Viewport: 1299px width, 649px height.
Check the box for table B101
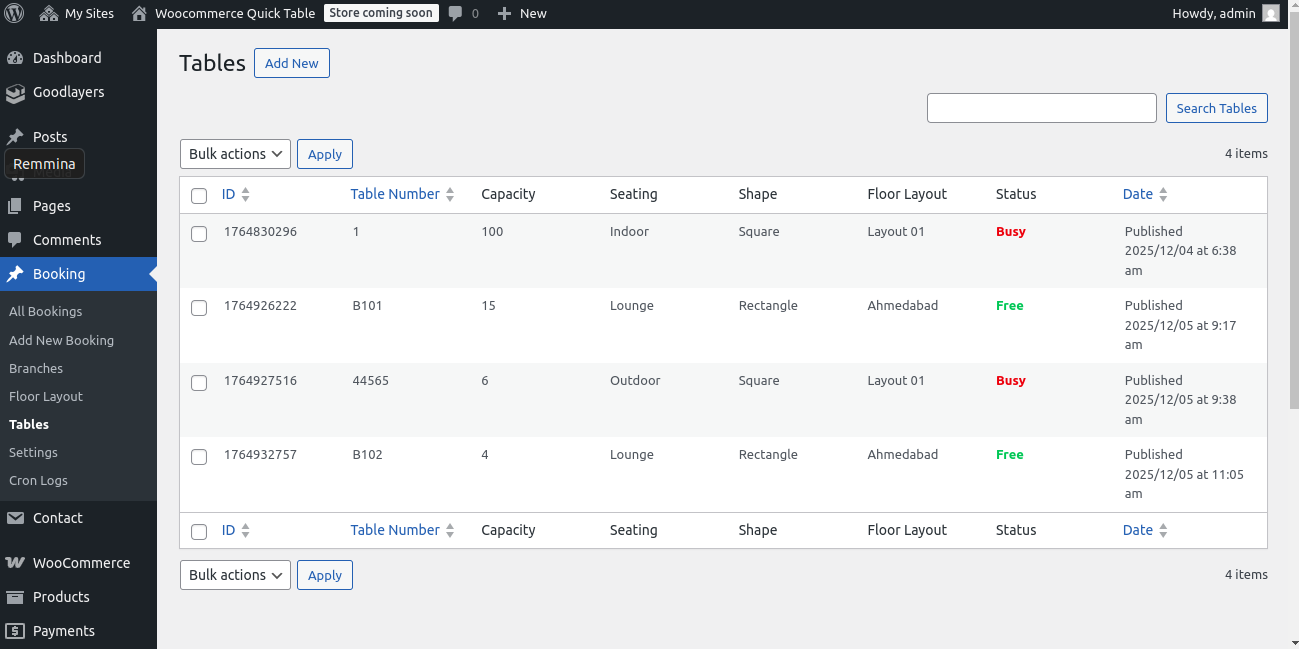[x=199, y=308]
